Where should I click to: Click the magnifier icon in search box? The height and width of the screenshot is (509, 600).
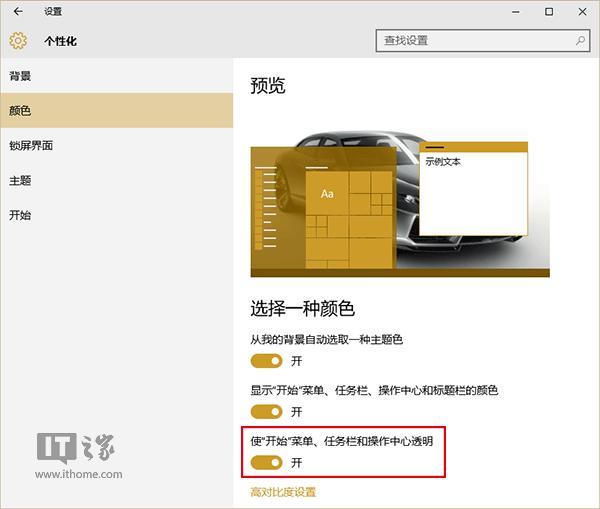580,41
